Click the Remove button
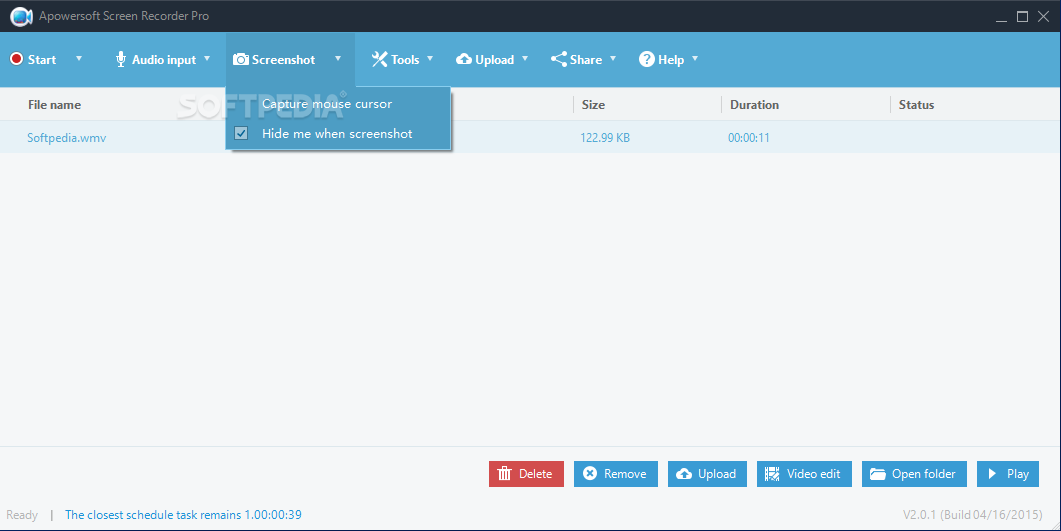Viewport: 1061px width, 531px height. 616,474
